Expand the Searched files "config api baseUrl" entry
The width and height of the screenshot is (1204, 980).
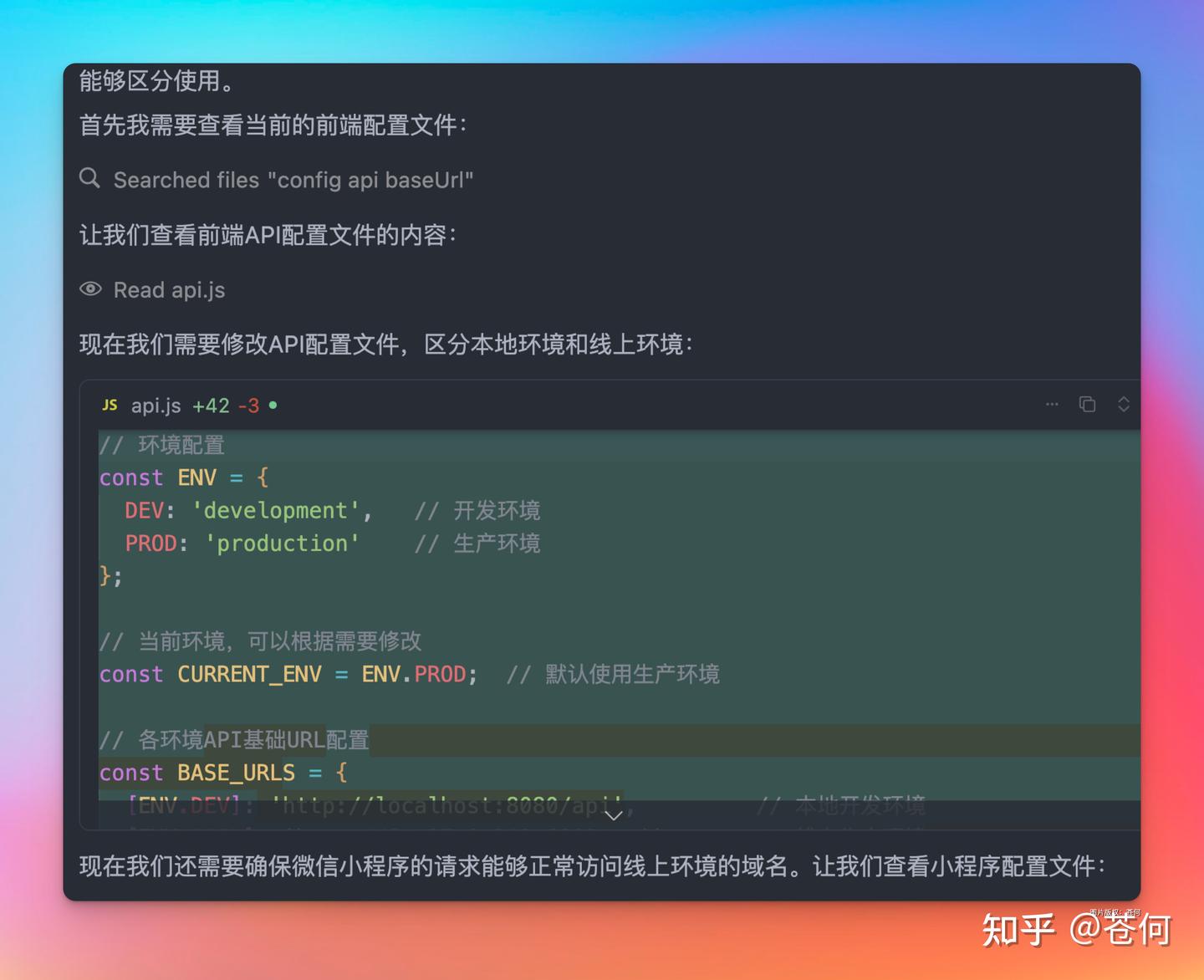293,180
